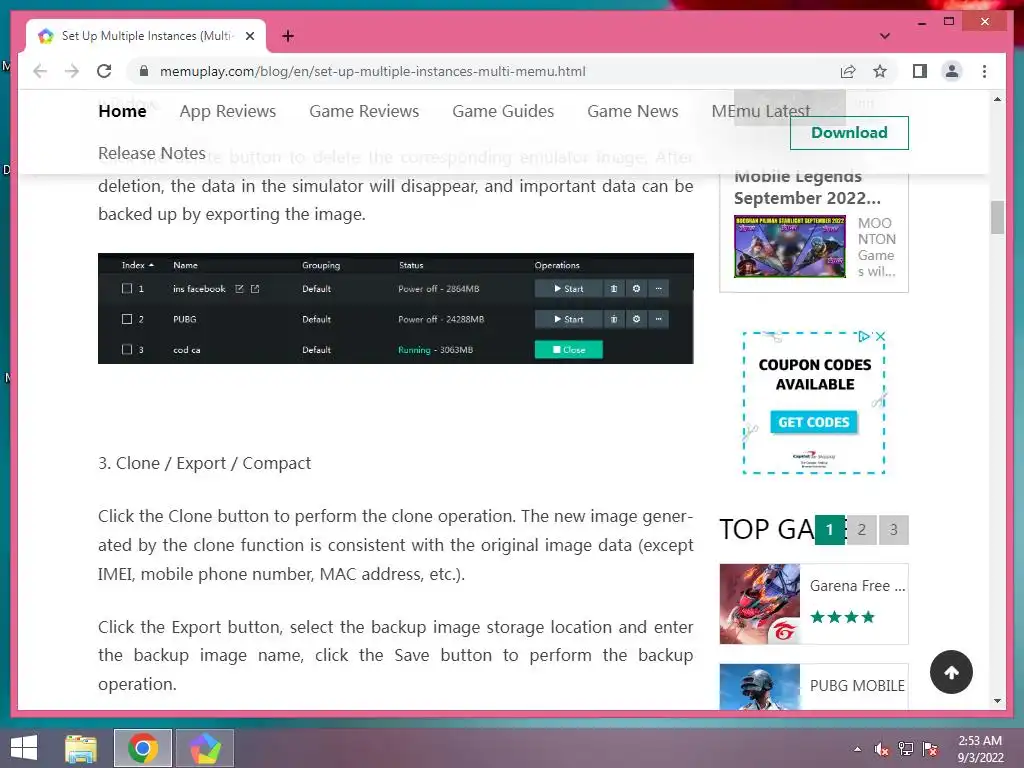Click the muted volume tray icon
Viewport: 1024px width, 768px height.
882,749
